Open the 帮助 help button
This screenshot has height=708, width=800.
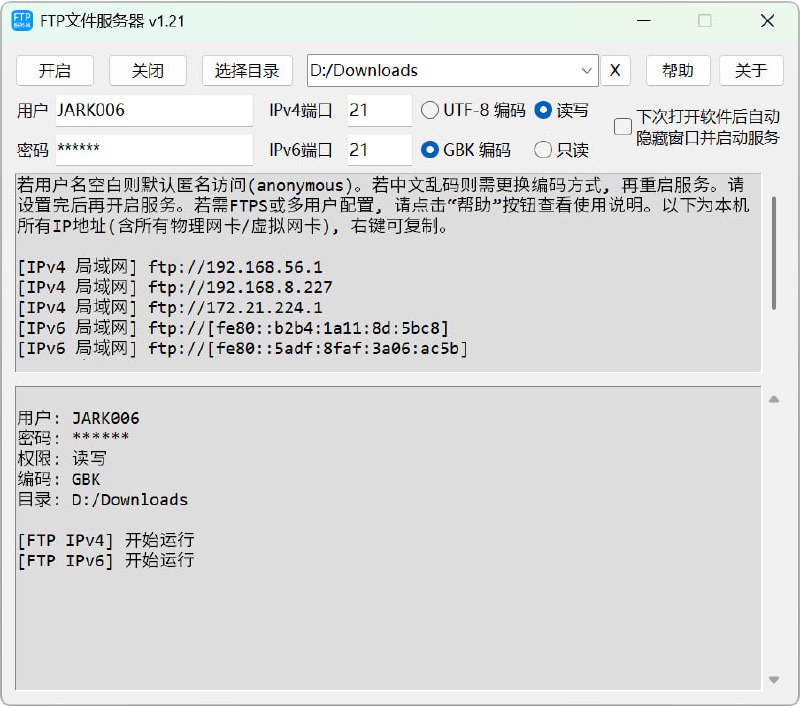pyautogui.click(x=677, y=70)
